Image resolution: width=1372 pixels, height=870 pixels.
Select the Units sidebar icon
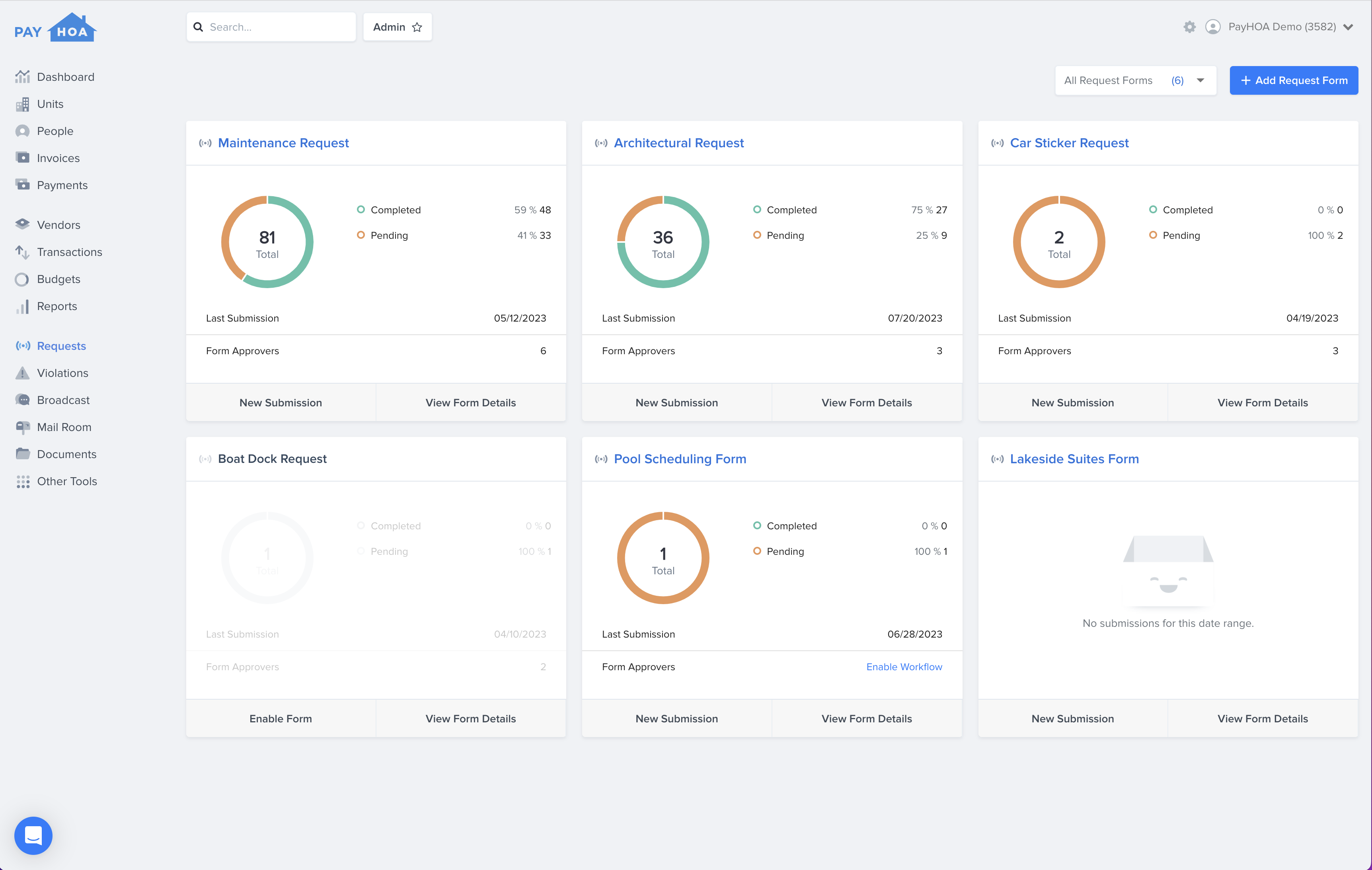click(23, 104)
